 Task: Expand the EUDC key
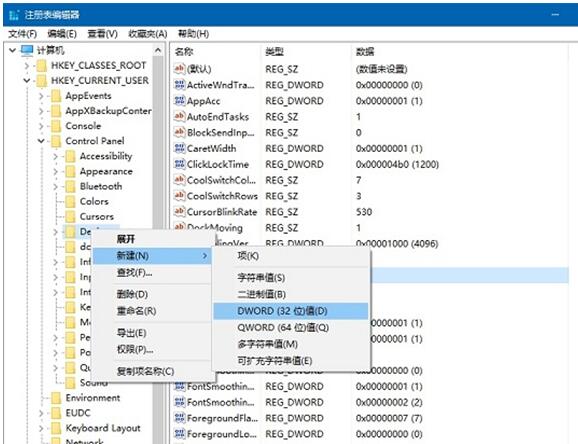point(41,413)
